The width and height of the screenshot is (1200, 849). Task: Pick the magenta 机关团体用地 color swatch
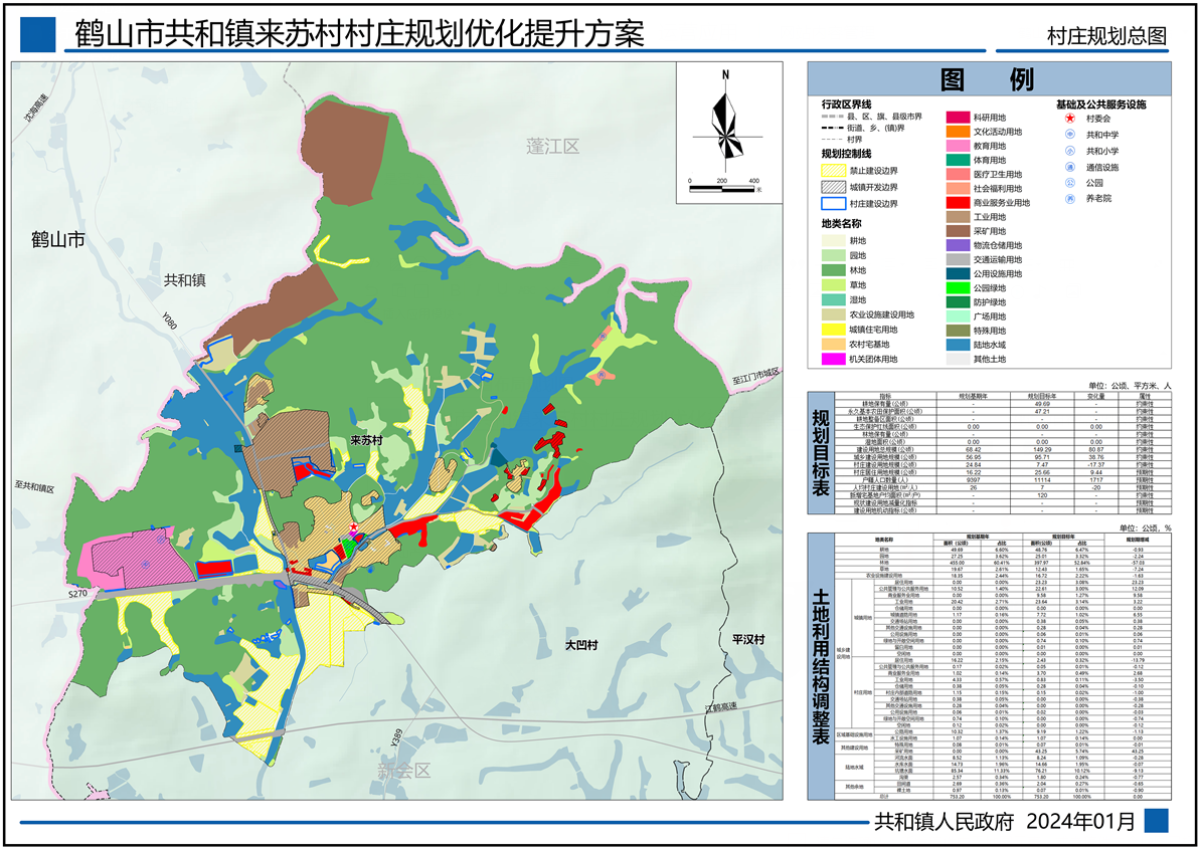(834, 359)
